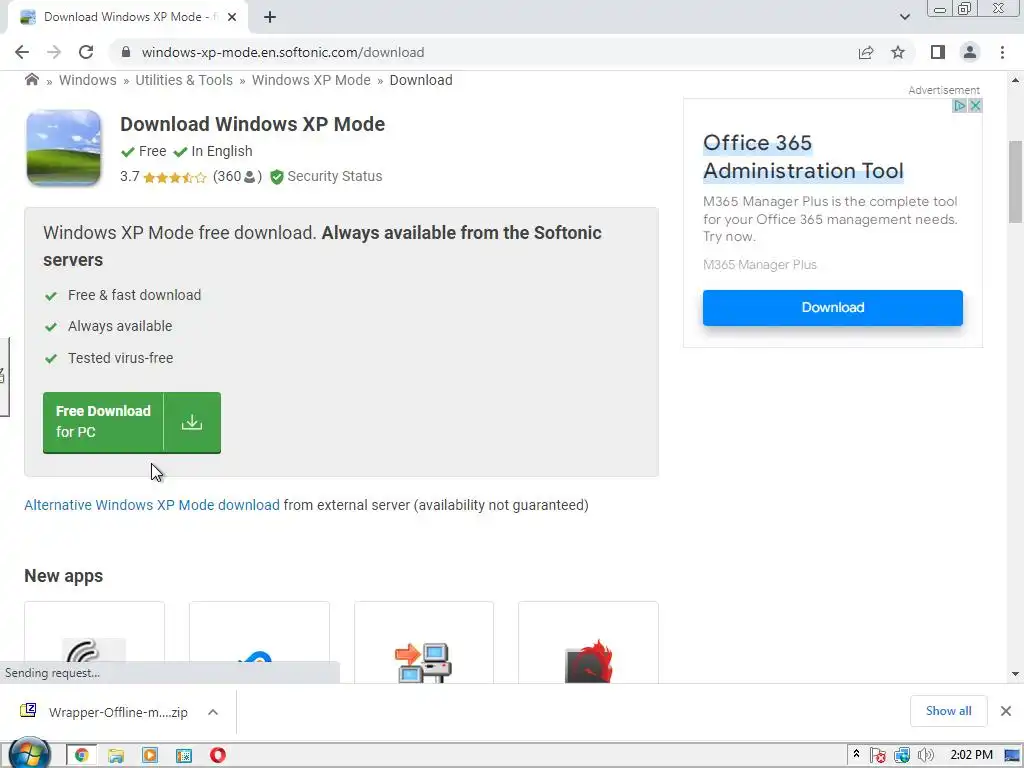The height and width of the screenshot is (768, 1024).
Task: Click 360 user reviews count
Action: [237, 176]
